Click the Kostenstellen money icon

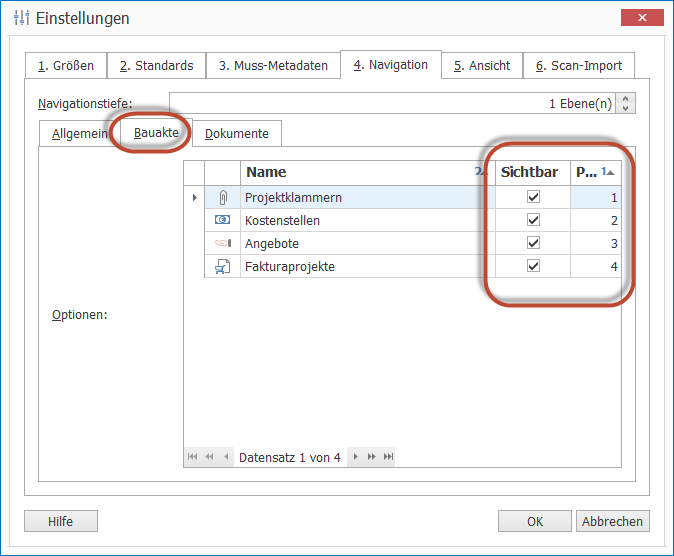(222, 220)
